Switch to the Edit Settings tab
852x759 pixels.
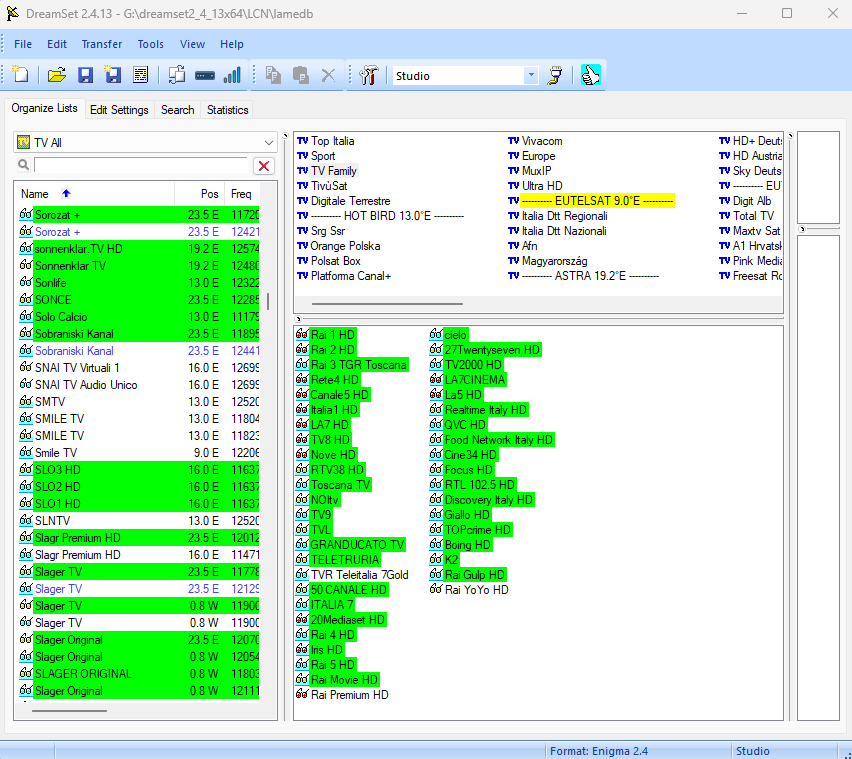tap(119, 110)
